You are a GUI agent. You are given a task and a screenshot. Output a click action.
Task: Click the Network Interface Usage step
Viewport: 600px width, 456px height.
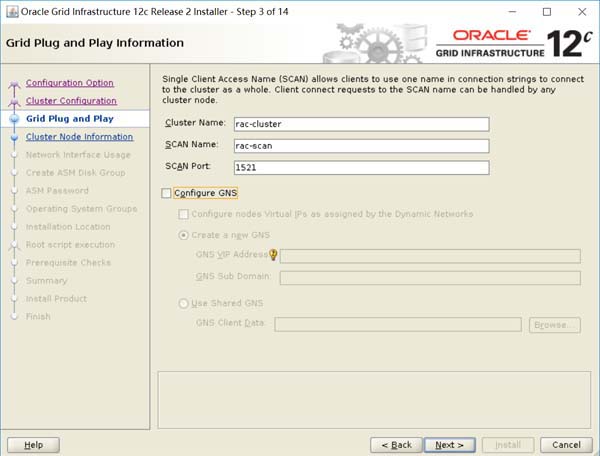(x=78, y=155)
